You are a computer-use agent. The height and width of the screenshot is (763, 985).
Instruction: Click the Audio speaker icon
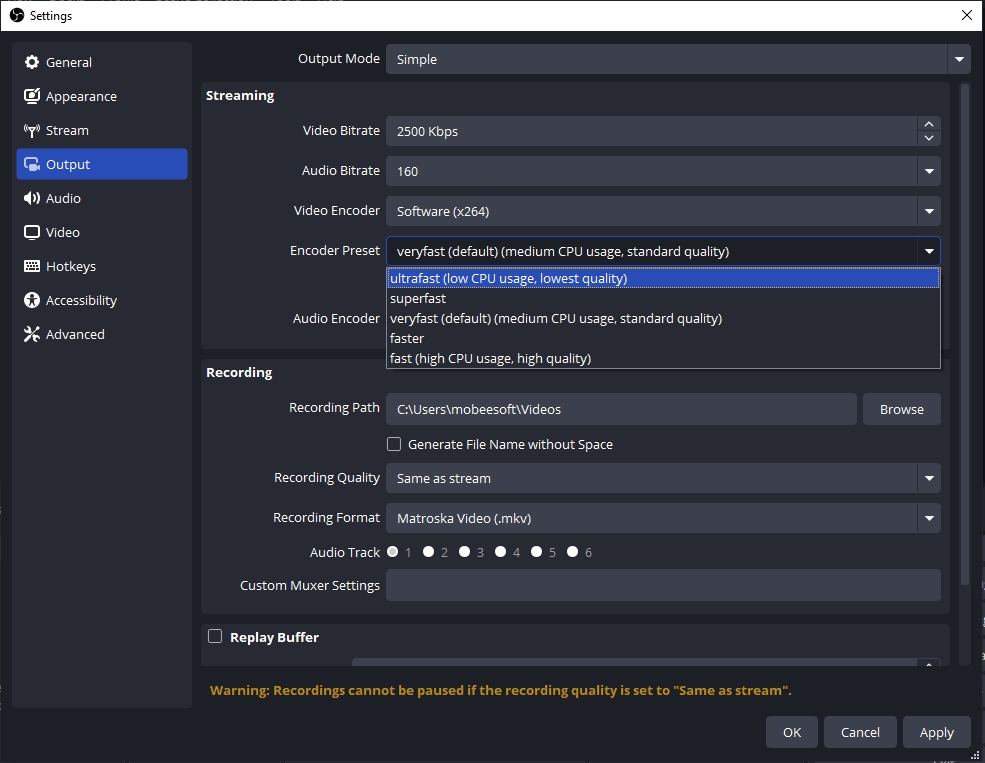[32, 198]
